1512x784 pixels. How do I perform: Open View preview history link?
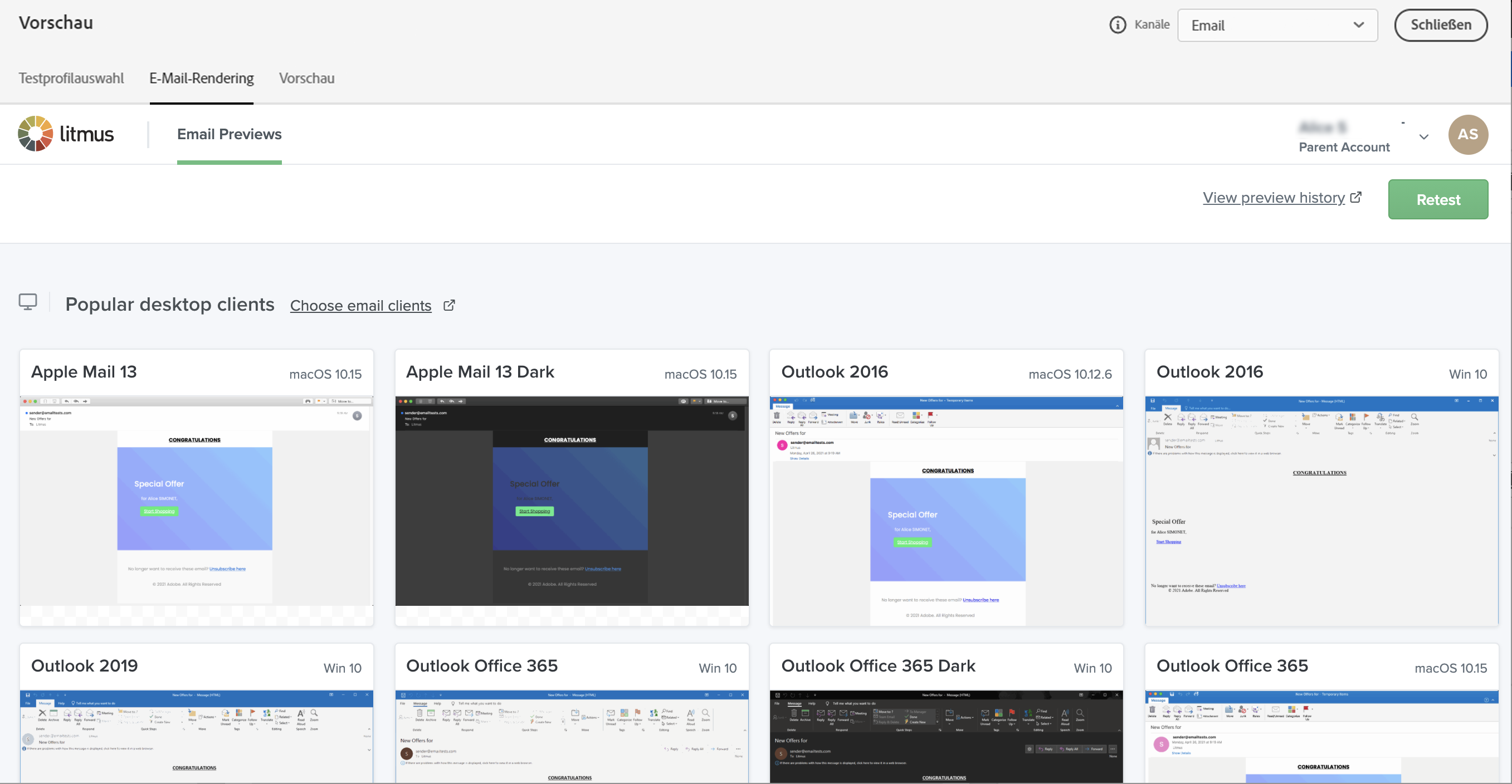(1273, 198)
